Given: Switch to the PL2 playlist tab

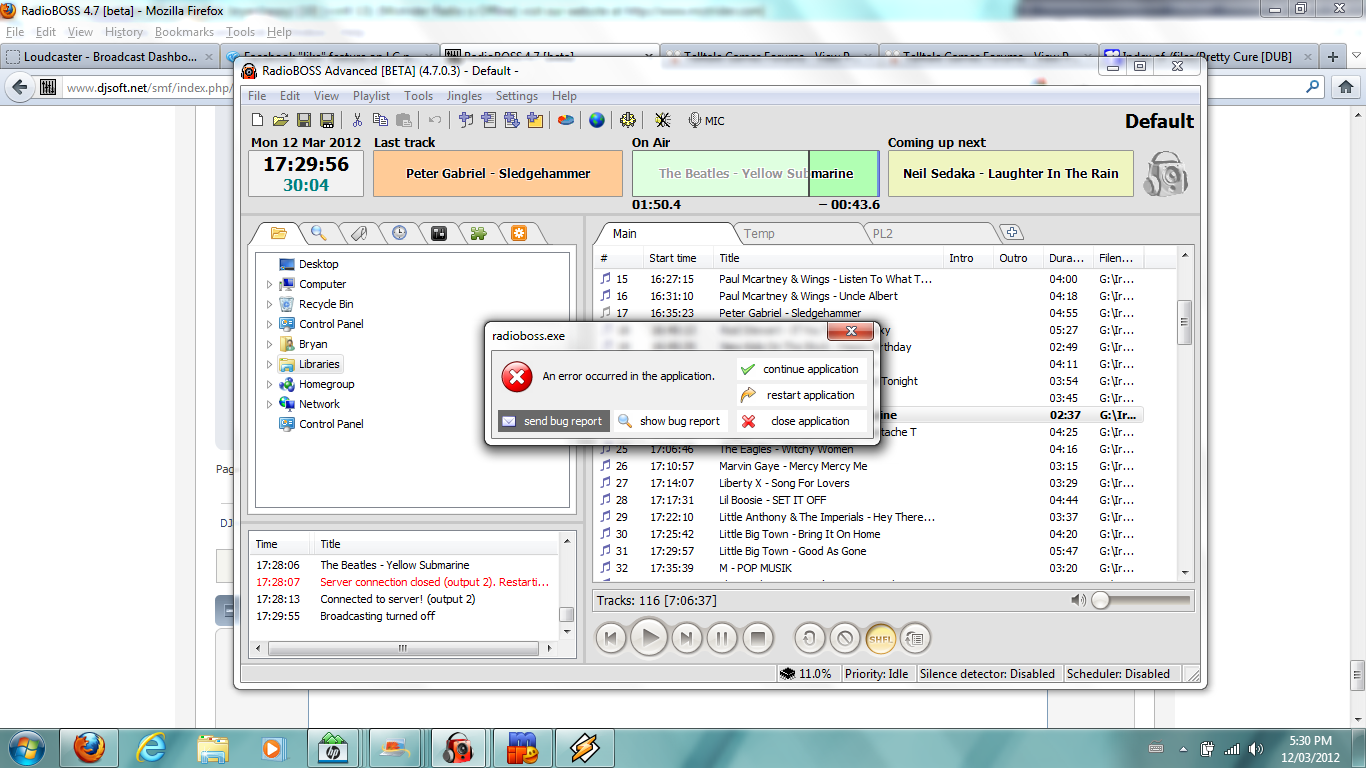Looking at the screenshot, I should point(882,233).
